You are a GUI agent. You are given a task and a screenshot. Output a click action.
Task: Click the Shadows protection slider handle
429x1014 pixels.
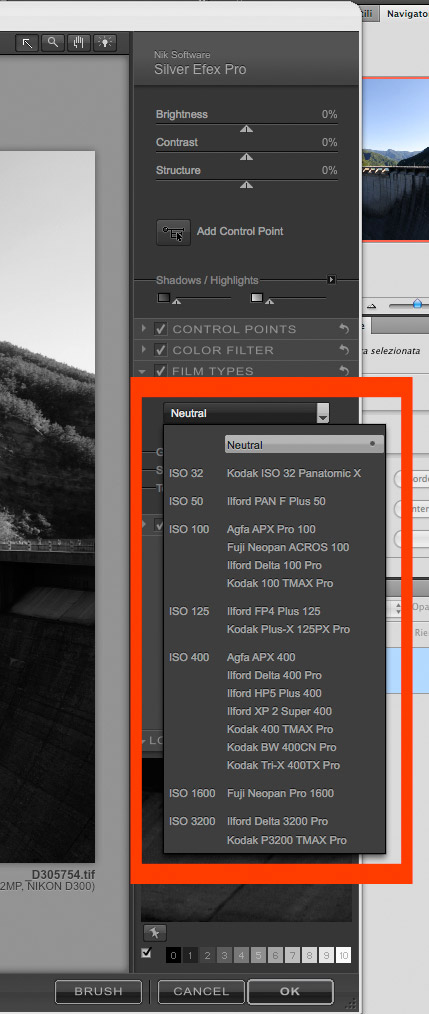176,301
